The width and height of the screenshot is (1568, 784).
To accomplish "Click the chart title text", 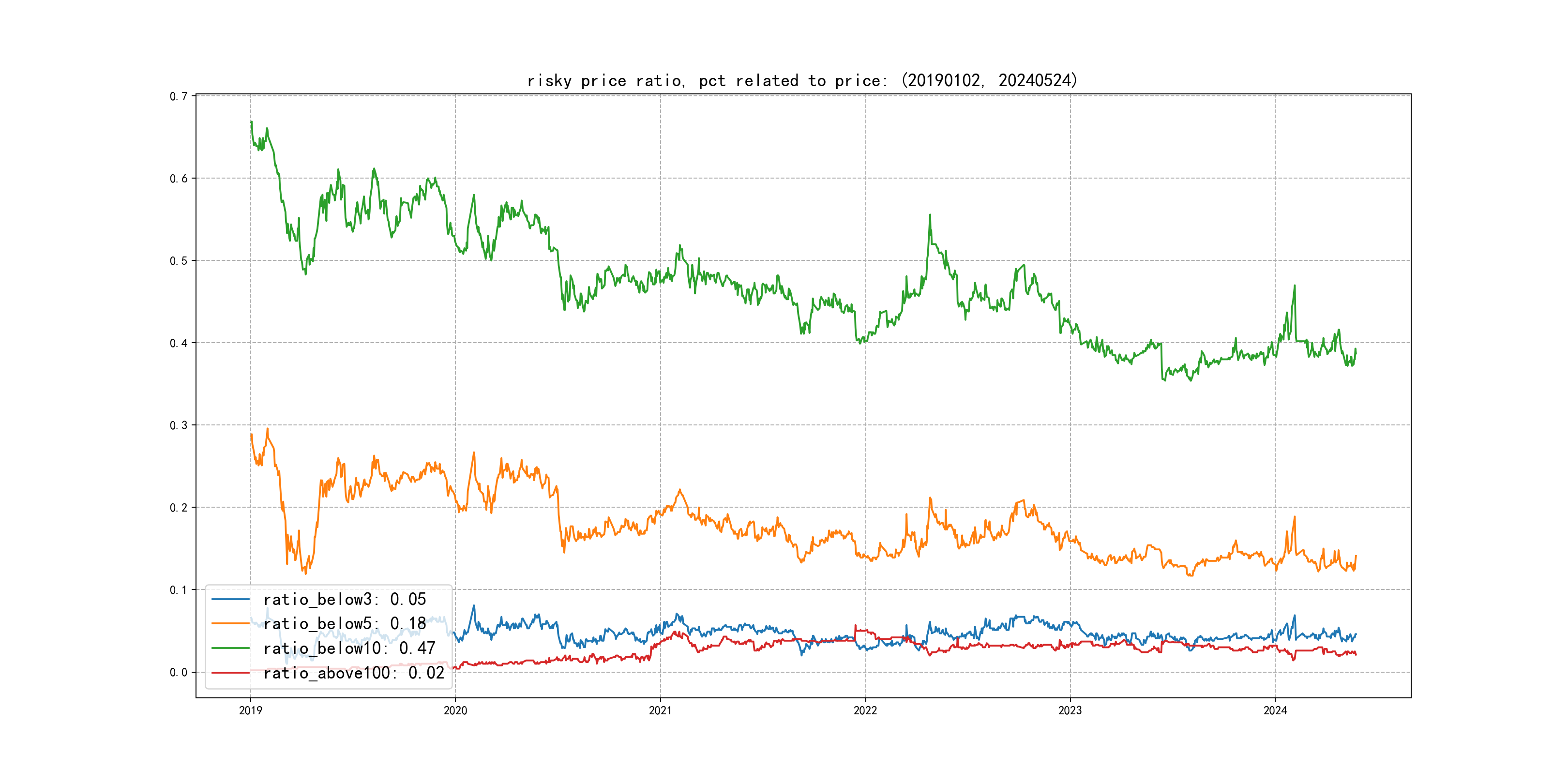I will point(802,80).
